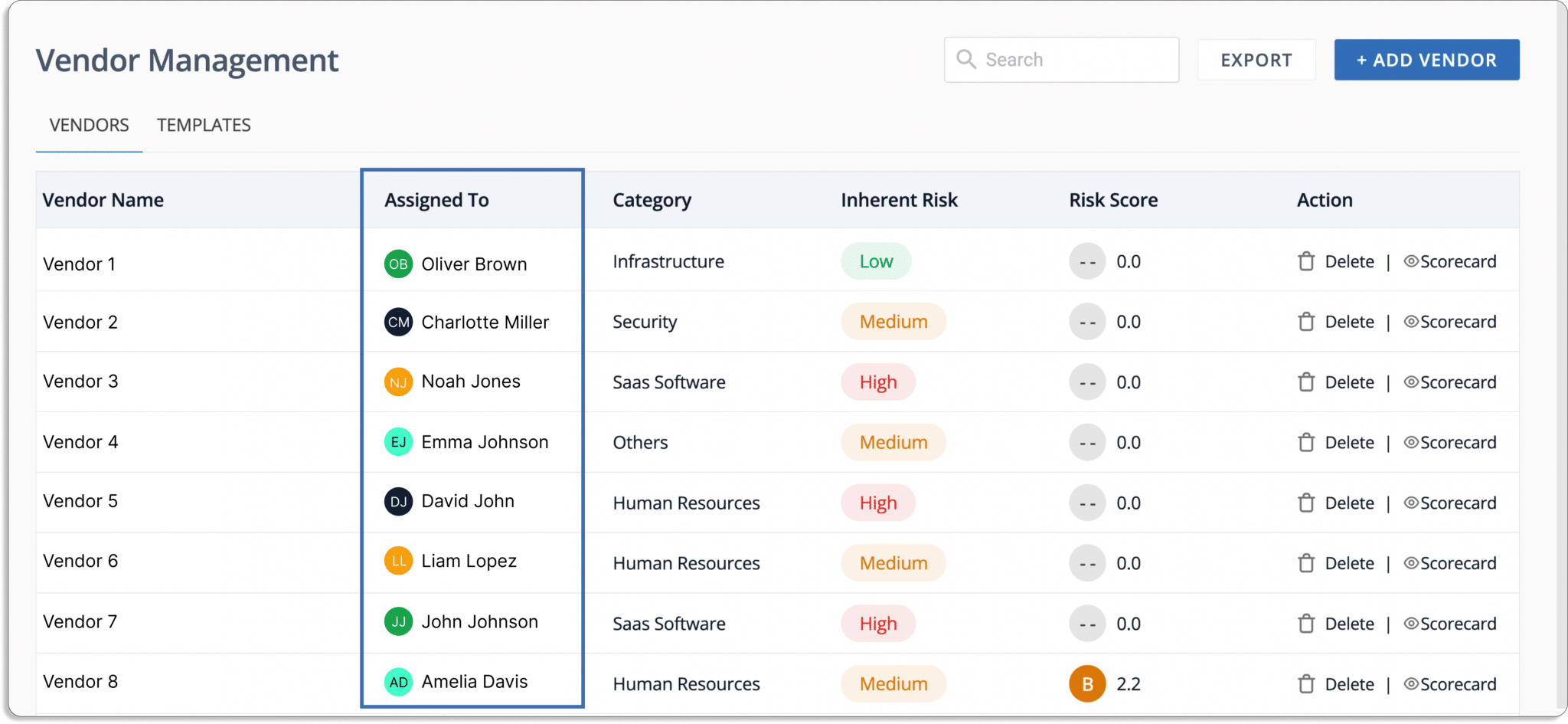Screen dimensions: 1568x724
Task: Click the Vendor Name column header
Action: (103, 200)
